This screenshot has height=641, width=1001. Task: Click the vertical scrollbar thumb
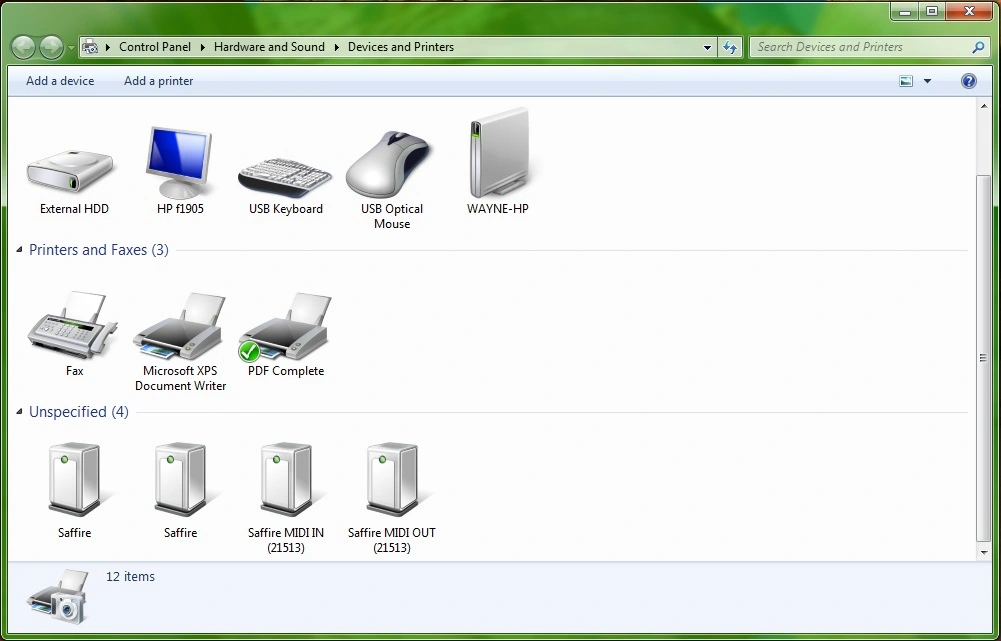pos(983,358)
